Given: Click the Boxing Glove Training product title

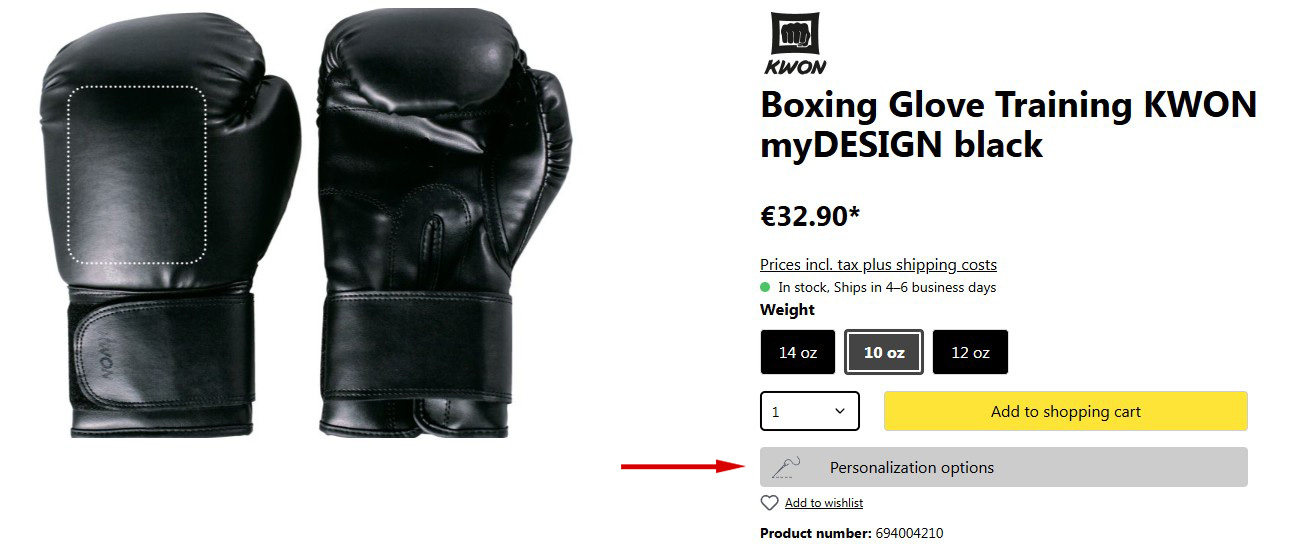Looking at the screenshot, I should click(1008, 125).
